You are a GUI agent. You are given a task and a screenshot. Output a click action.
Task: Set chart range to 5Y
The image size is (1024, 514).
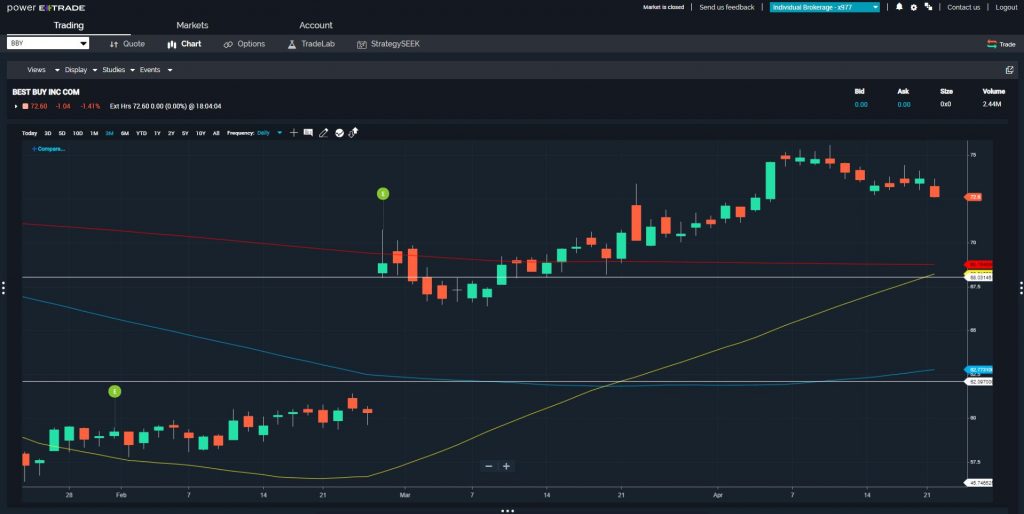tap(185, 133)
